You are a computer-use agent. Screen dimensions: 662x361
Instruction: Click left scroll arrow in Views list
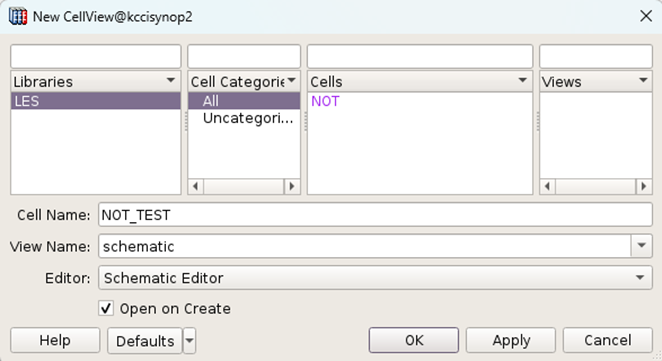point(548,186)
